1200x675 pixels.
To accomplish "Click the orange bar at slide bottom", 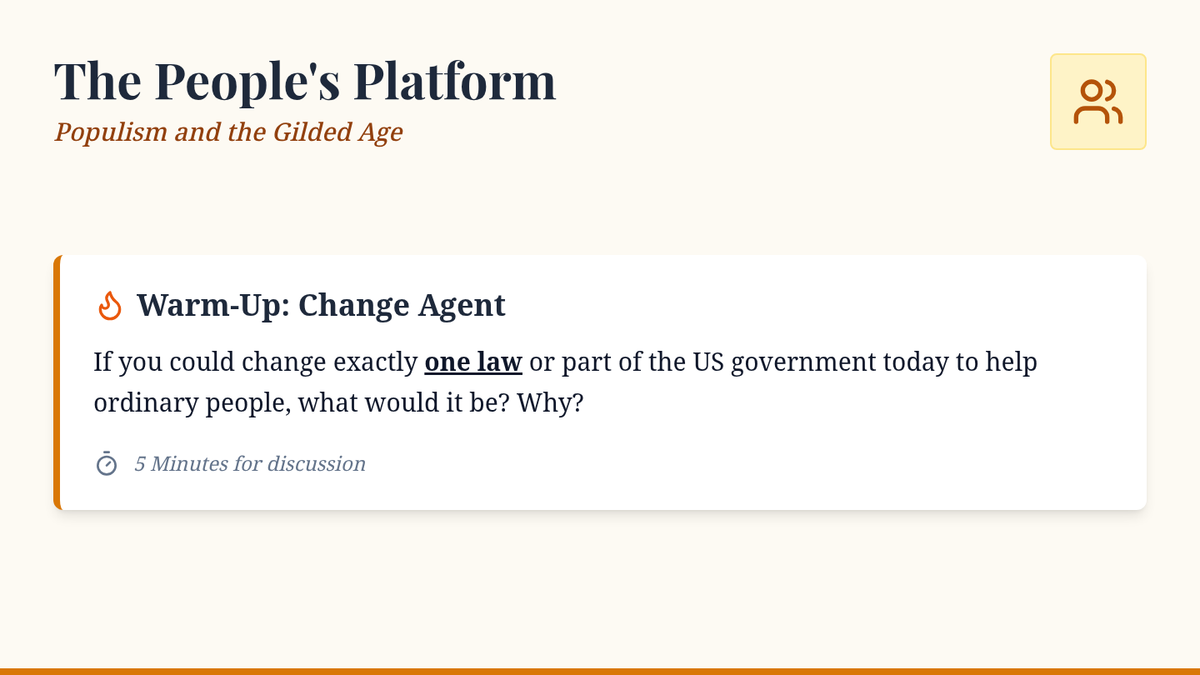I will click(600, 670).
